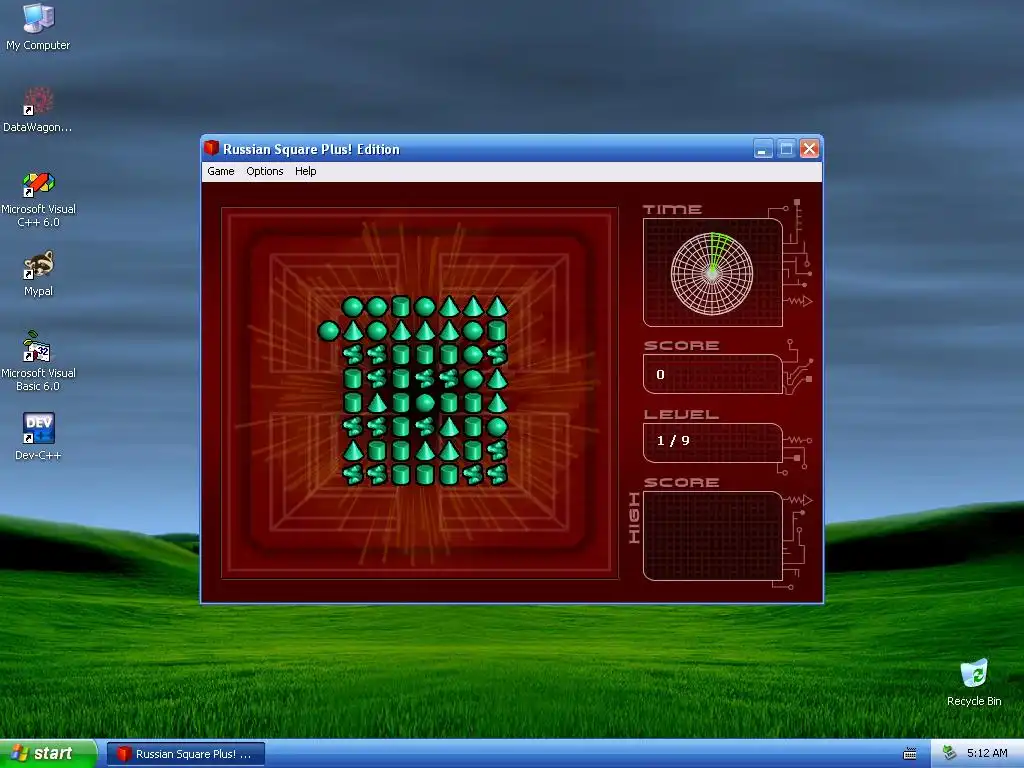Click the clock showing 5:12 AM
The image size is (1024, 768).
tap(987, 753)
